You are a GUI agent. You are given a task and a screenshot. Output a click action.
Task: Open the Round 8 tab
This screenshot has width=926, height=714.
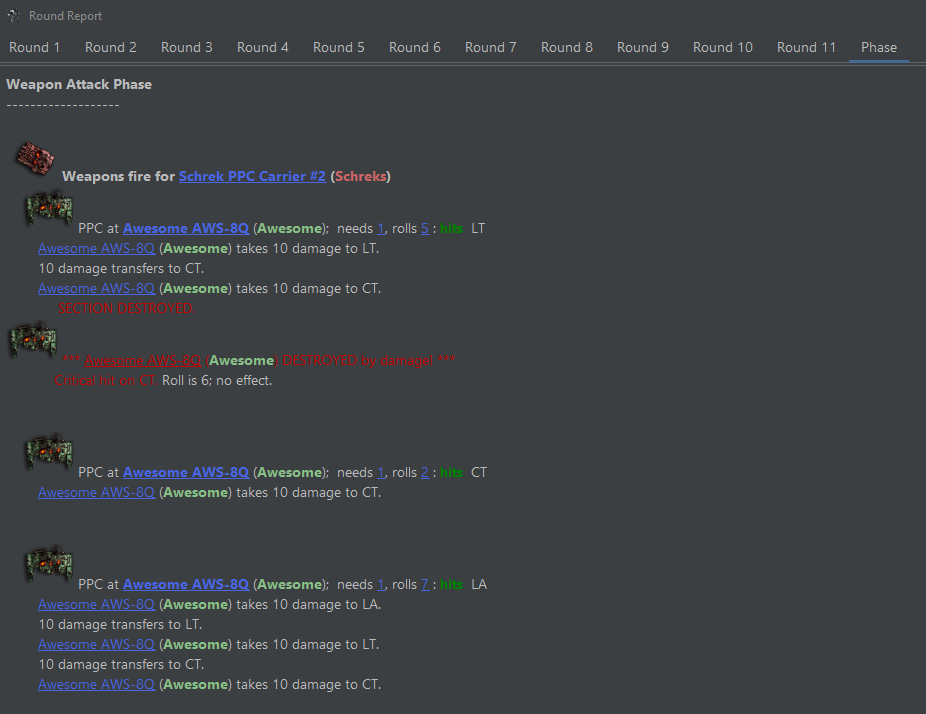click(567, 47)
